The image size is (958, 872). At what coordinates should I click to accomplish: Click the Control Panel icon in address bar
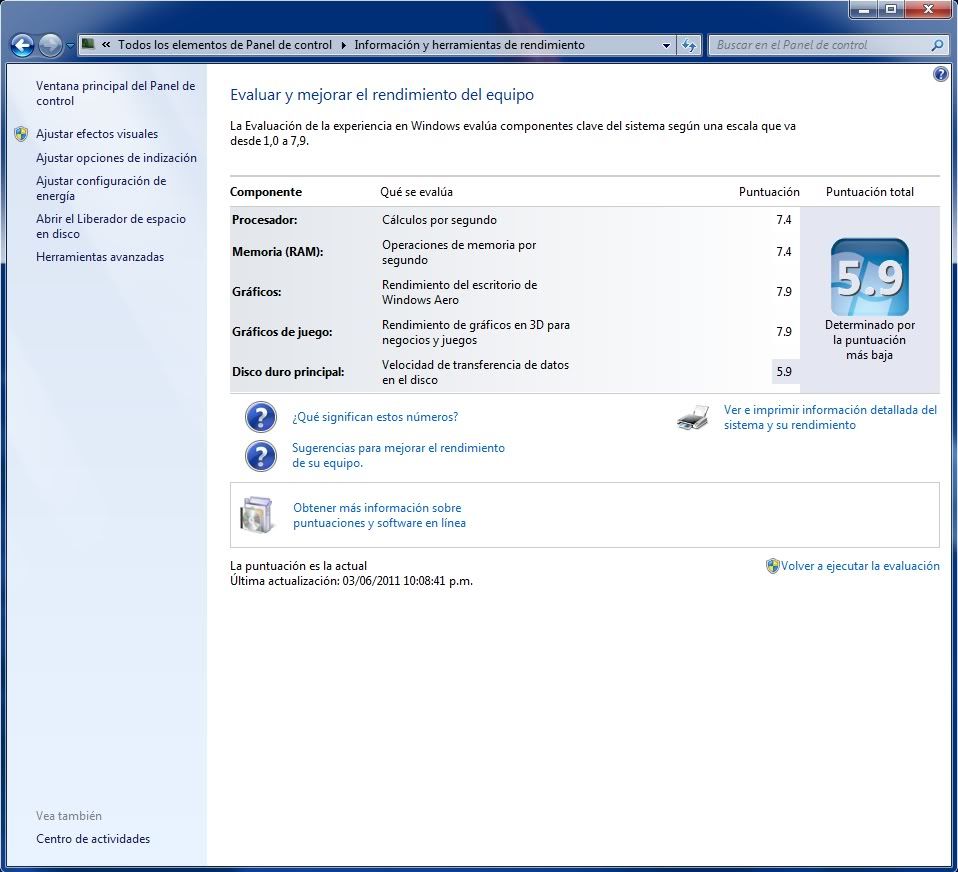click(x=88, y=43)
